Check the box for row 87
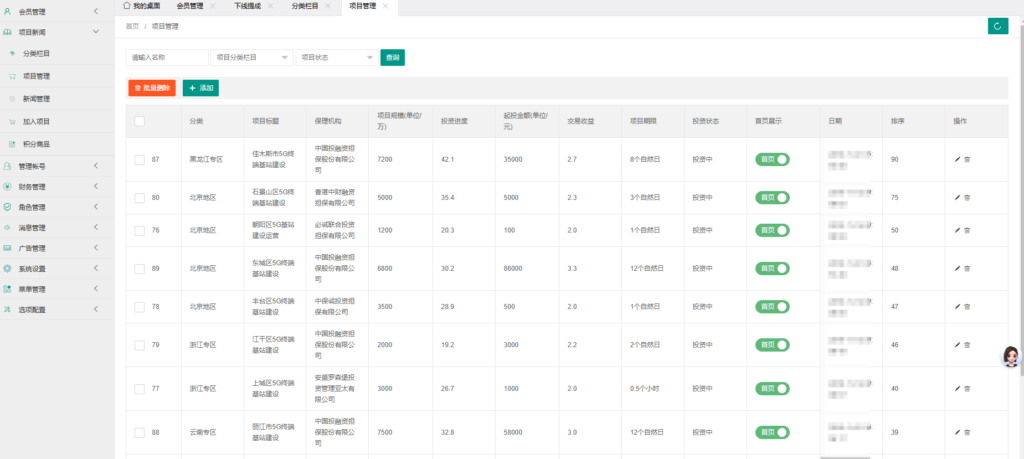Image resolution: width=1024 pixels, height=459 pixels. click(x=139, y=159)
